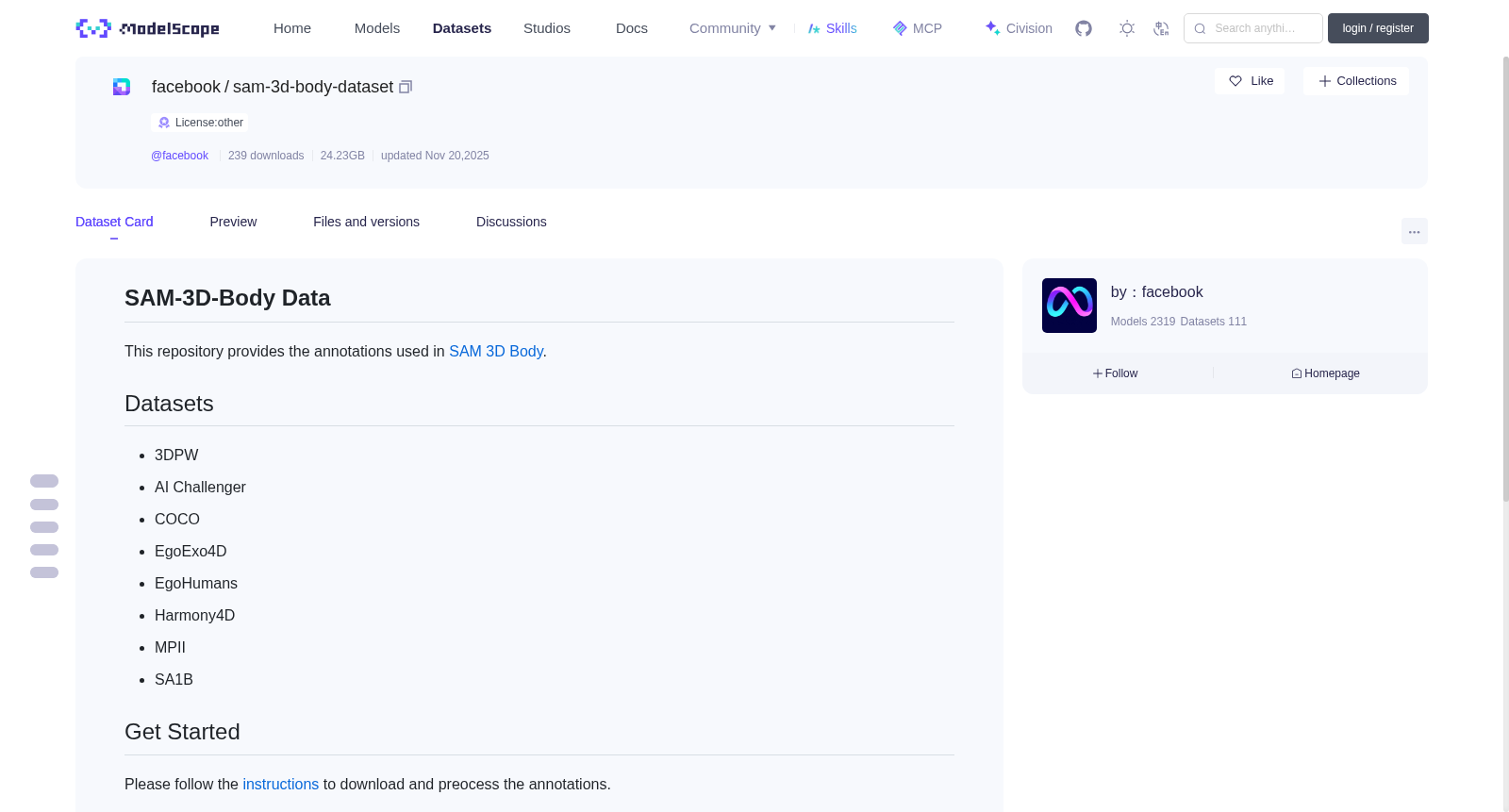The height and width of the screenshot is (812, 1509).
Task: Go to the Home page
Action: [x=292, y=28]
